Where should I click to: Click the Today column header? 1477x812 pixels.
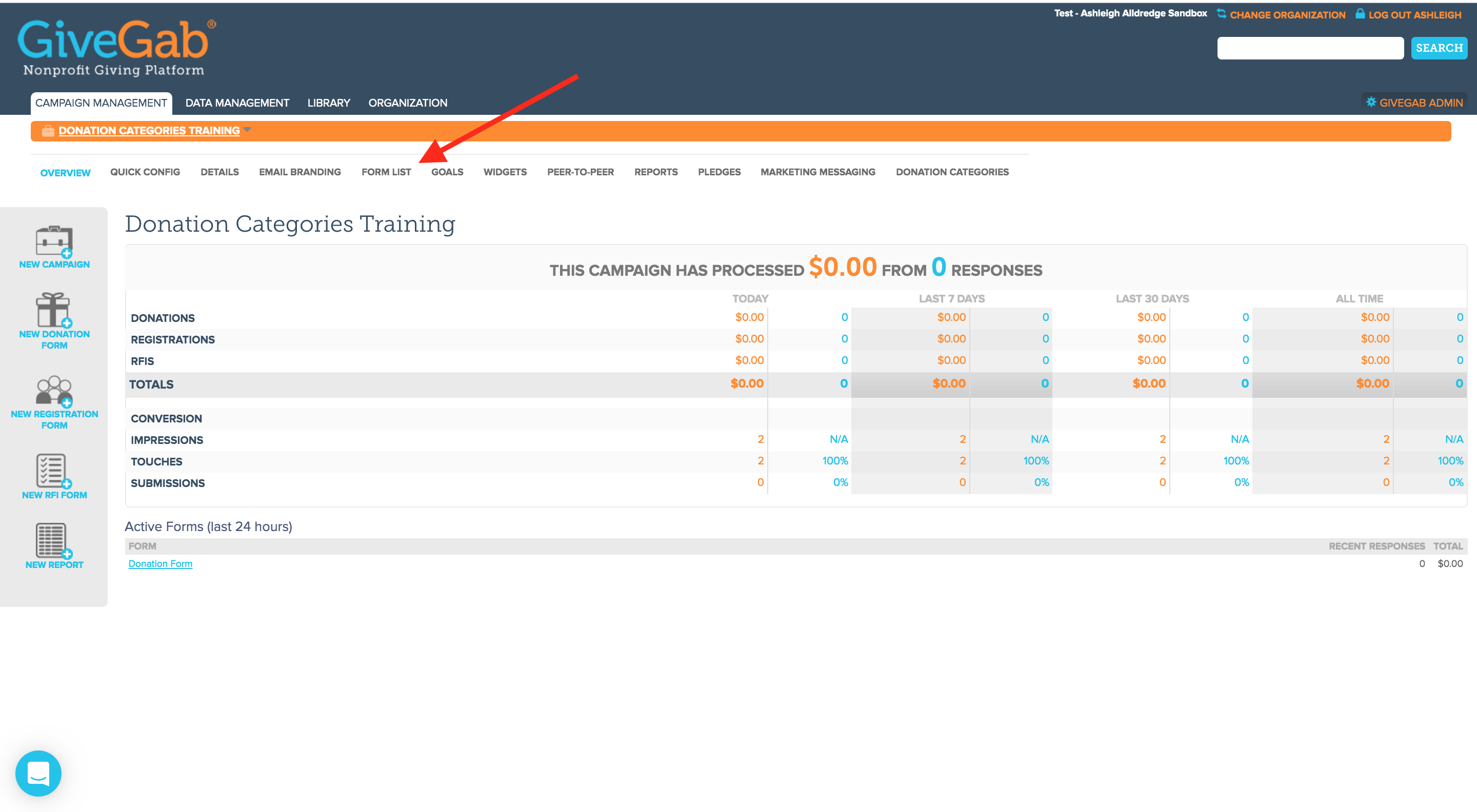click(750, 298)
